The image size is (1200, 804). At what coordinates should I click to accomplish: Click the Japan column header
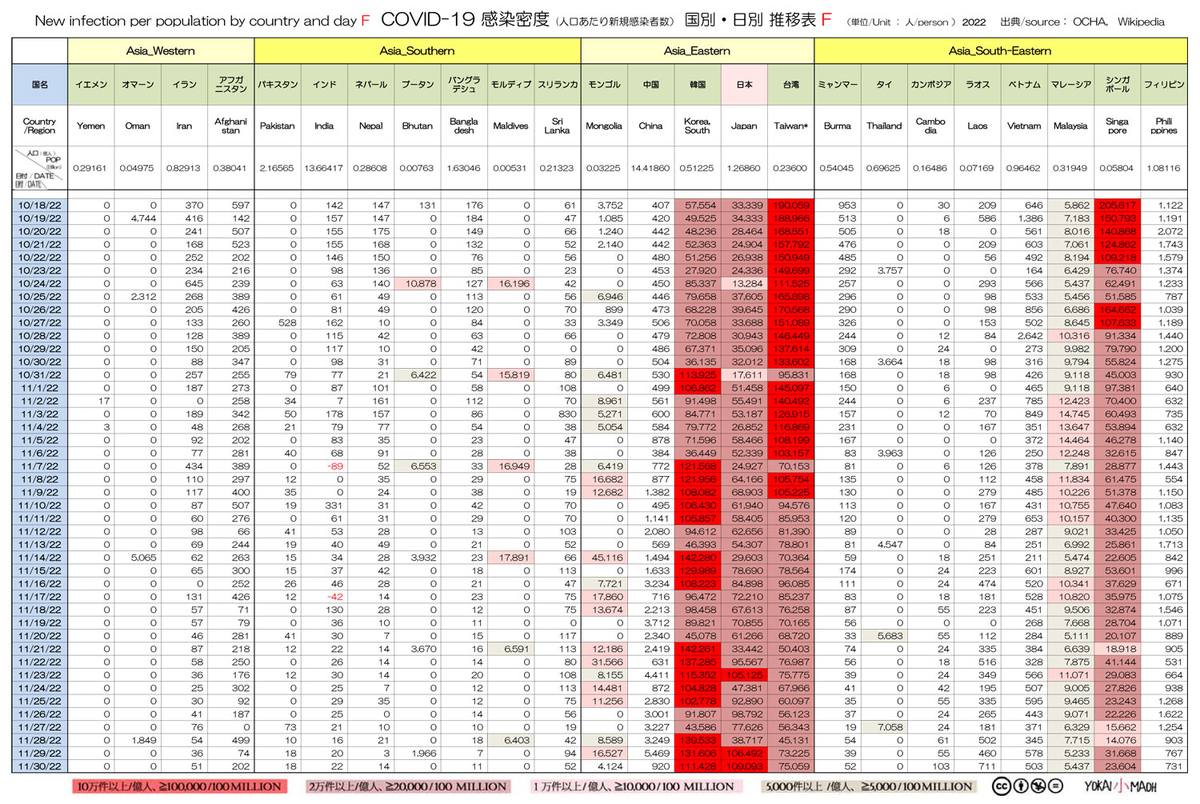click(743, 127)
